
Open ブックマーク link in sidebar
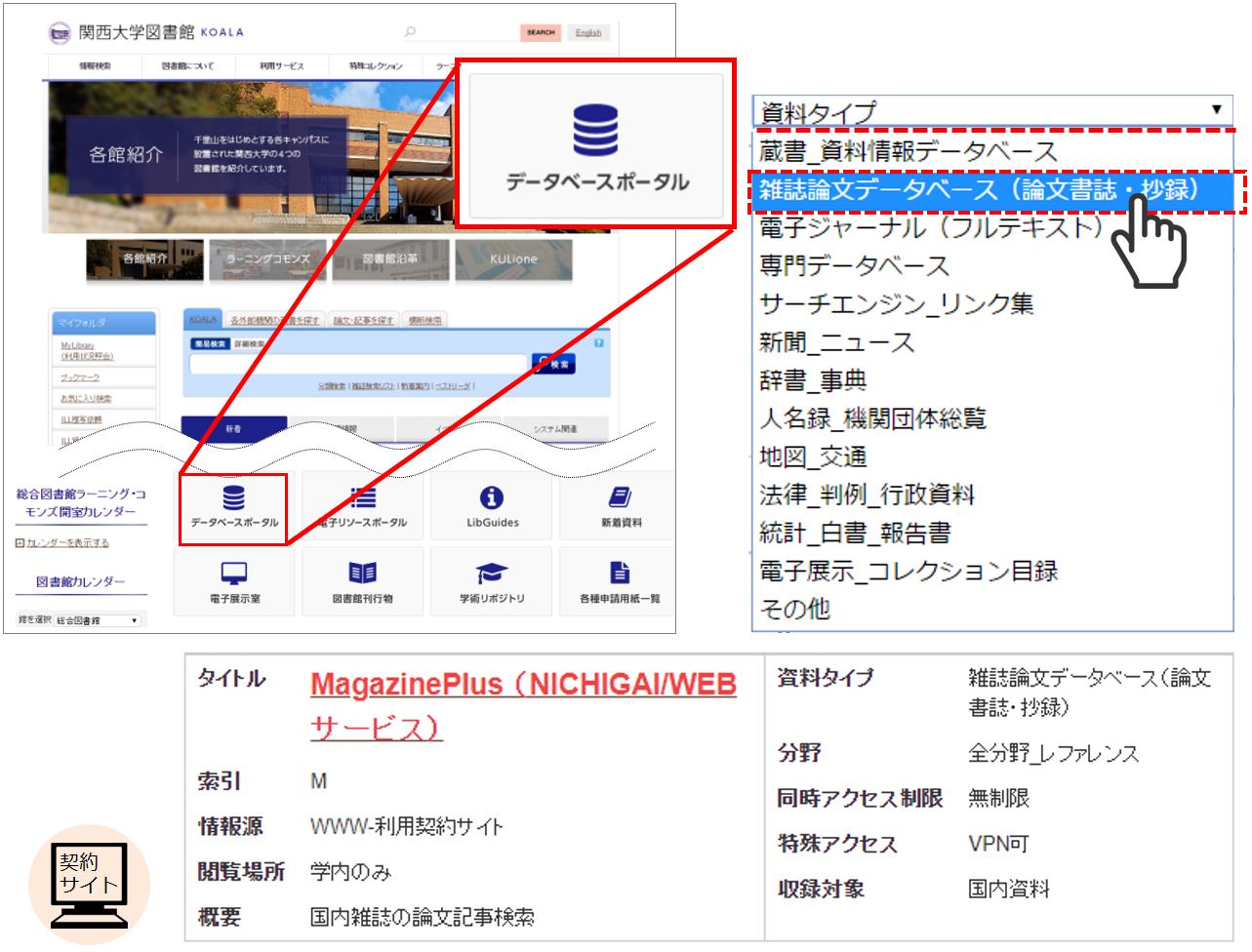coord(79,377)
